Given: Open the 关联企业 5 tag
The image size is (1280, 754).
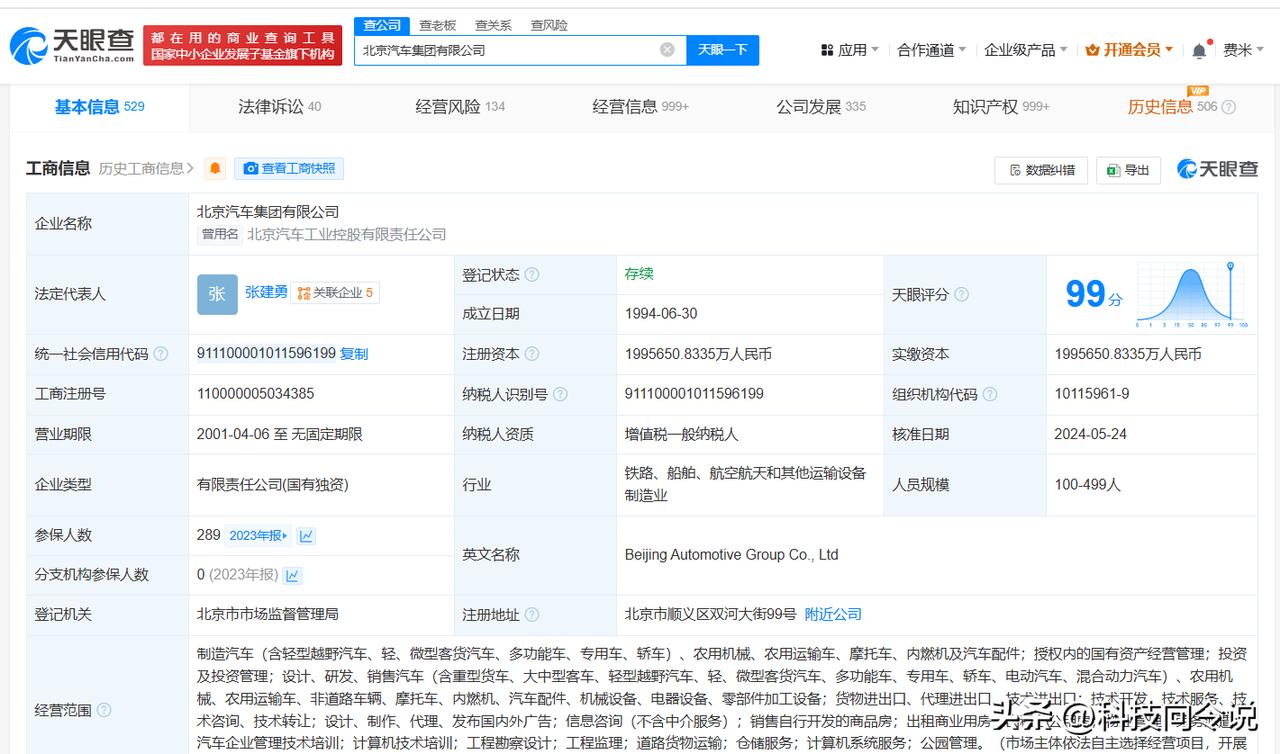Looking at the screenshot, I should click(335, 293).
